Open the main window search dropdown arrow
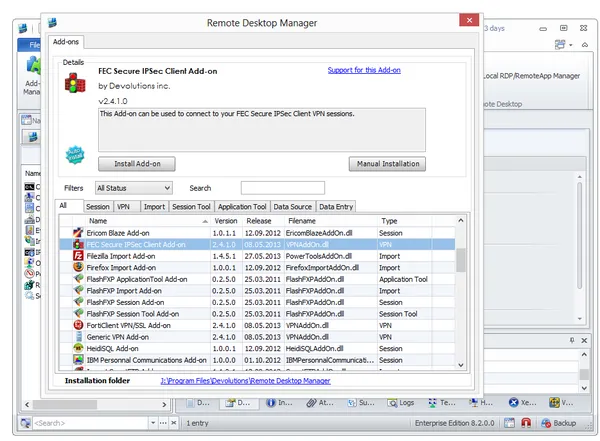The image size is (600, 441). point(153,423)
